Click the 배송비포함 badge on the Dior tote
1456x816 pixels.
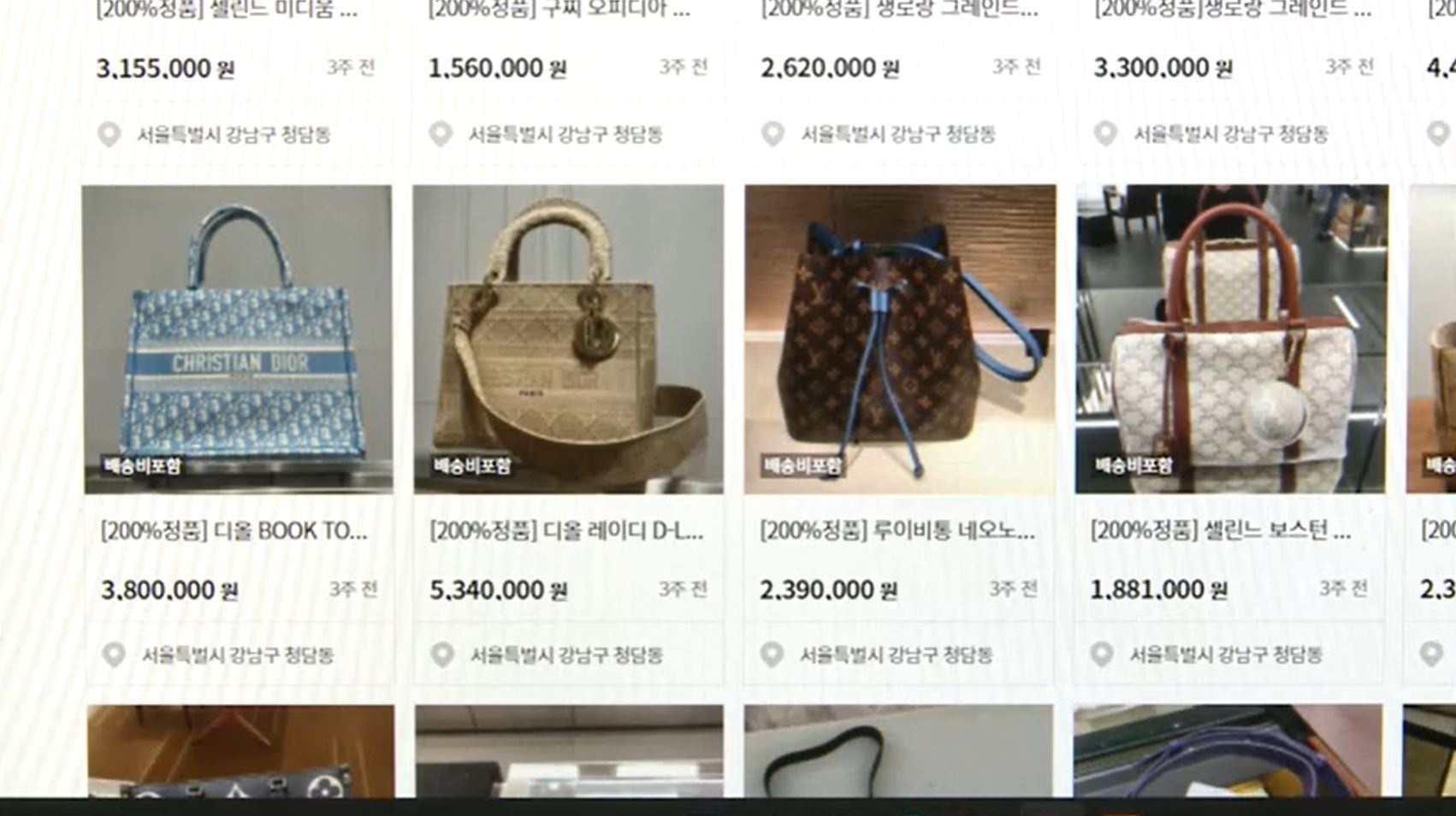[142, 466]
